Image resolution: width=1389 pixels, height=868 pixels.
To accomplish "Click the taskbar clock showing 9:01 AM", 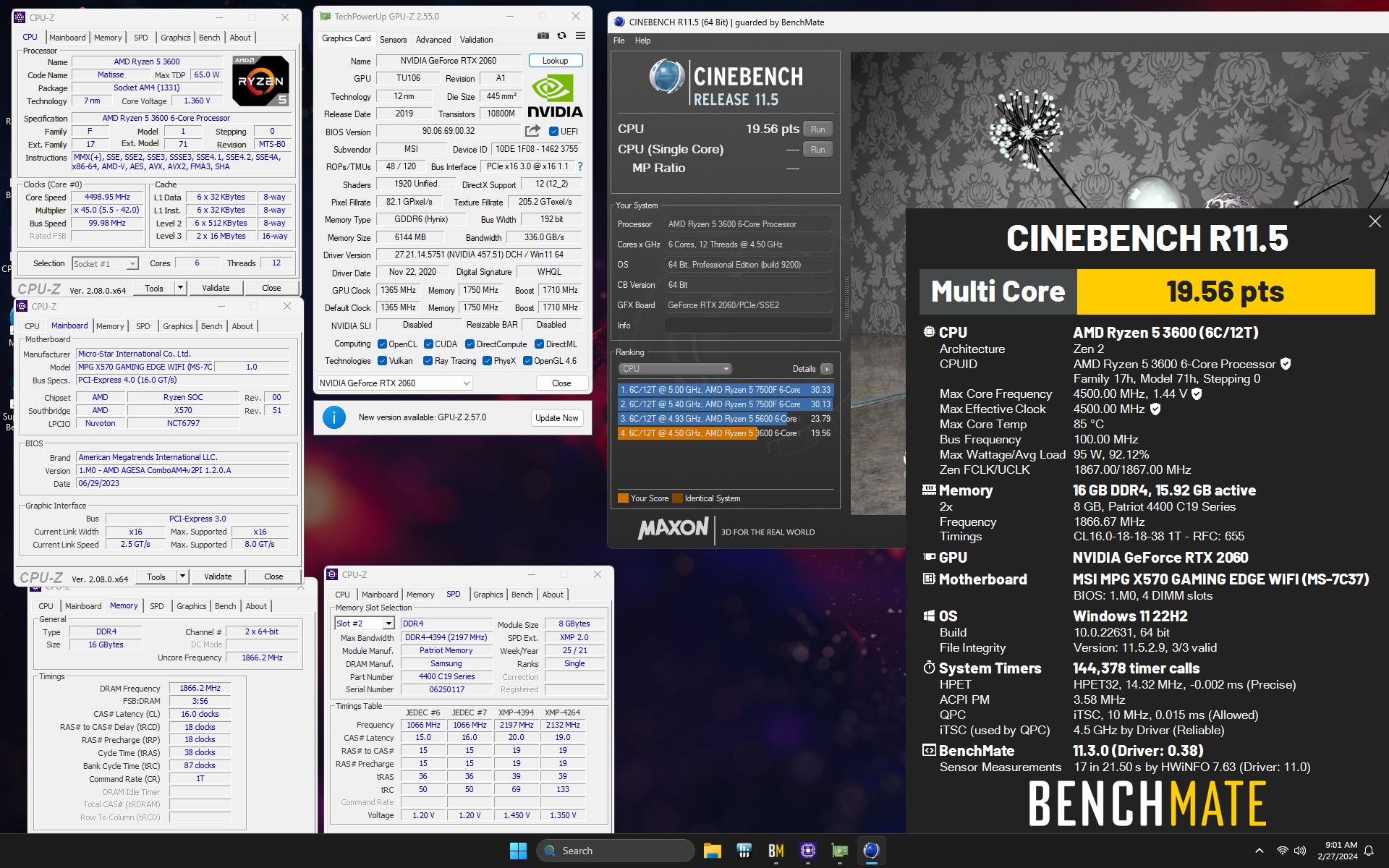I will (1338, 851).
